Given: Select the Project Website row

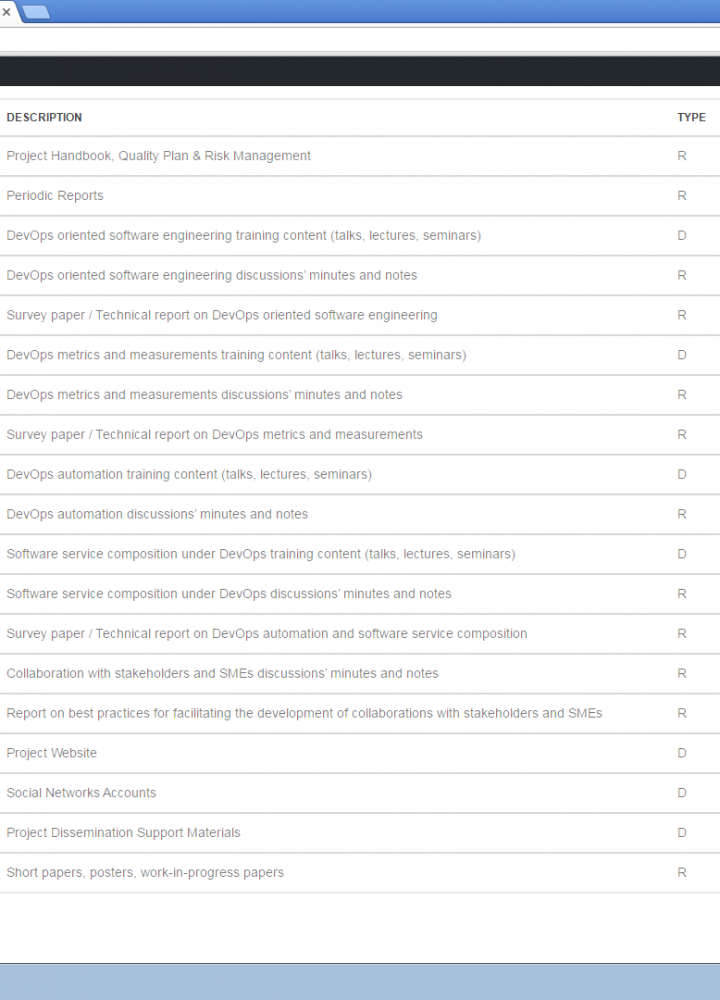Looking at the screenshot, I should click(x=52, y=753).
